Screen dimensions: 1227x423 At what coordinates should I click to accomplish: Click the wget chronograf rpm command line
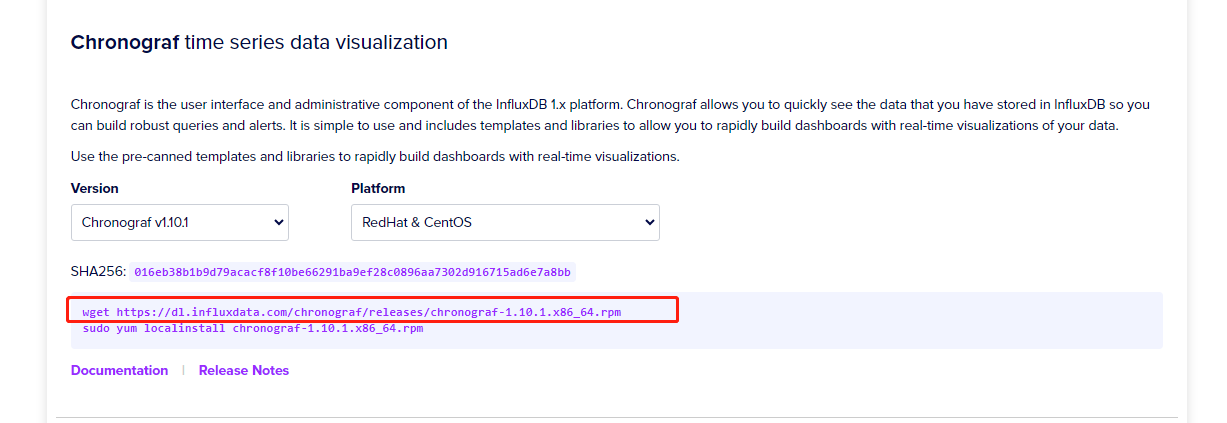tap(352, 312)
